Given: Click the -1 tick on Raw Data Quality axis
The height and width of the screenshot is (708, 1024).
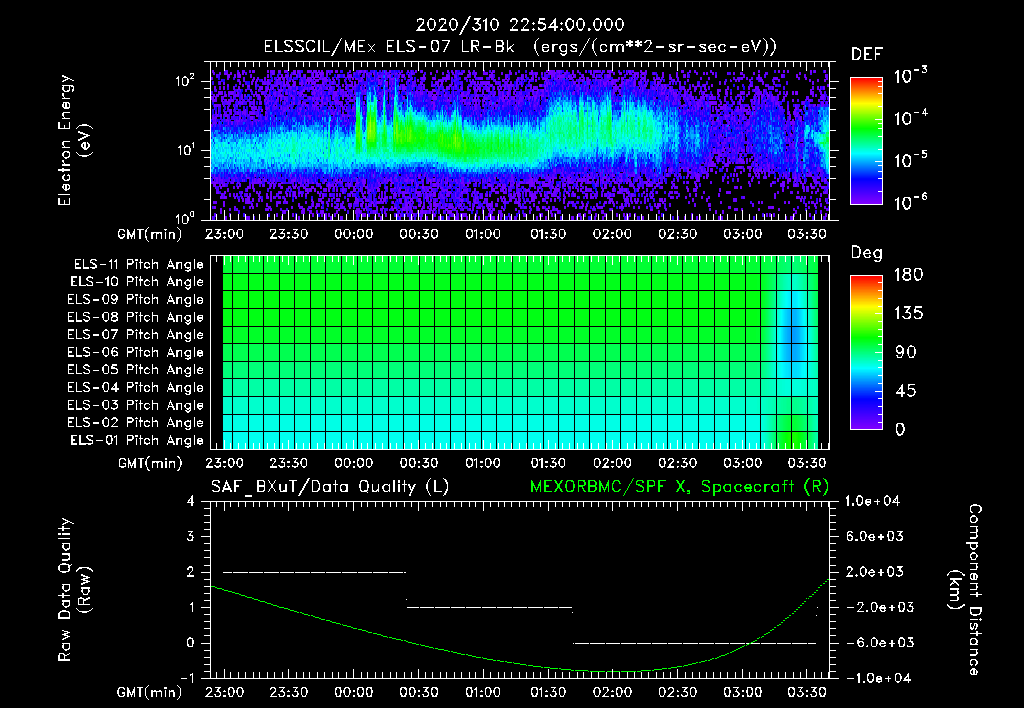Looking at the screenshot, I should (x=188, y=678).
